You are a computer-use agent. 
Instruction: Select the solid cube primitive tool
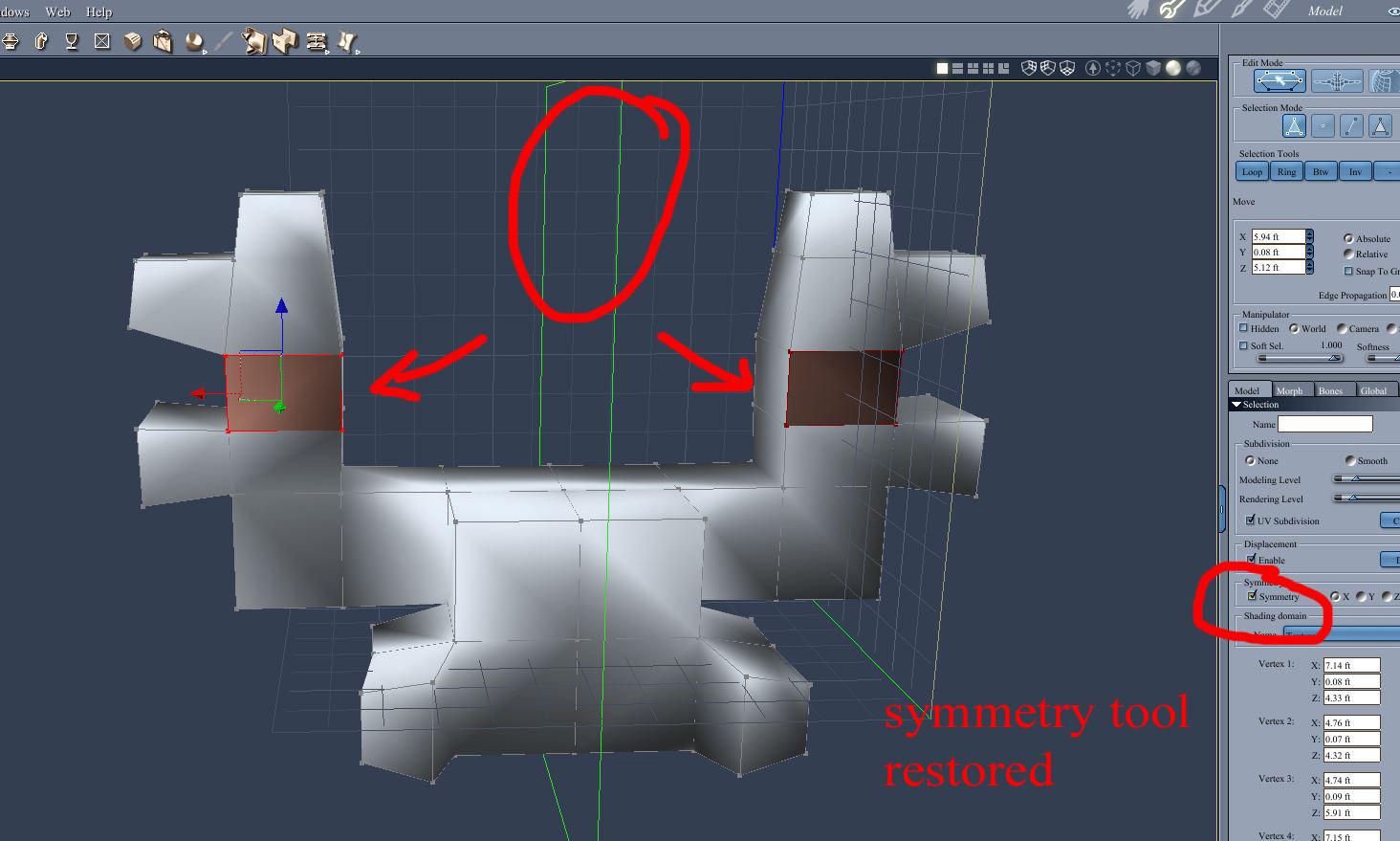click(133, 41)
